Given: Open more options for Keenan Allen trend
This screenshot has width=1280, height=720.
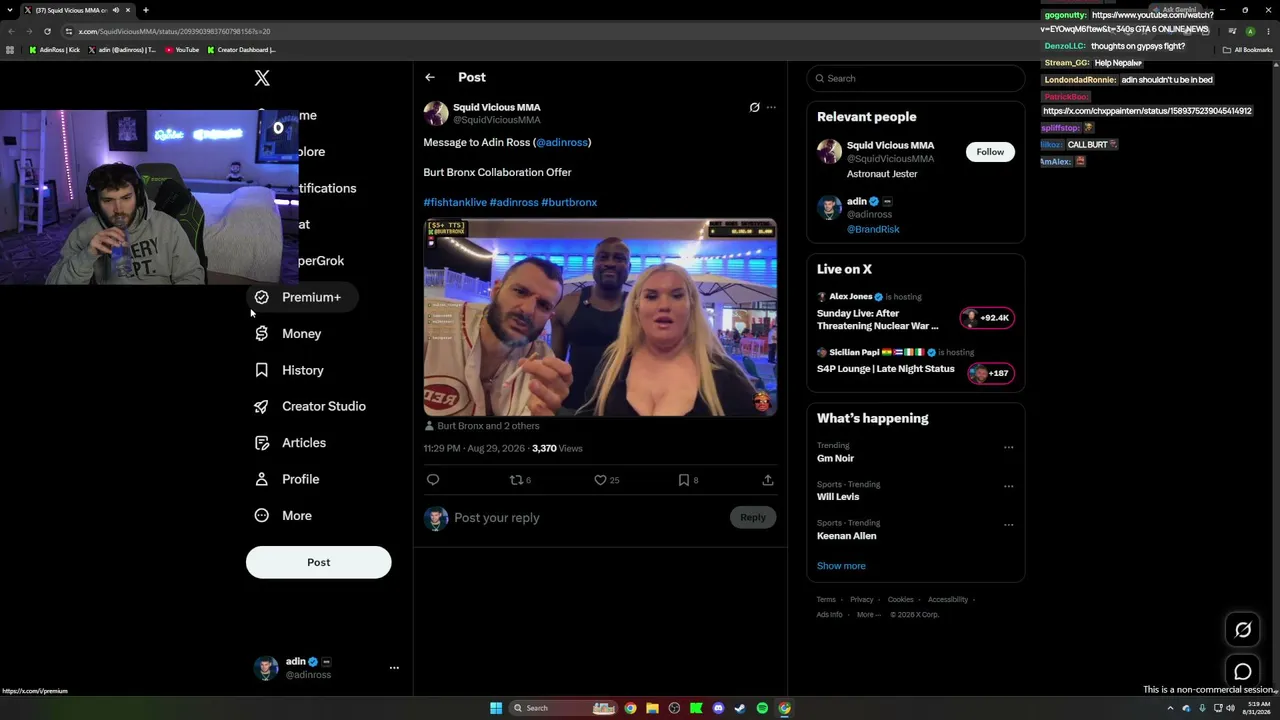Looking at the screenshot, I should (1008, 524).
